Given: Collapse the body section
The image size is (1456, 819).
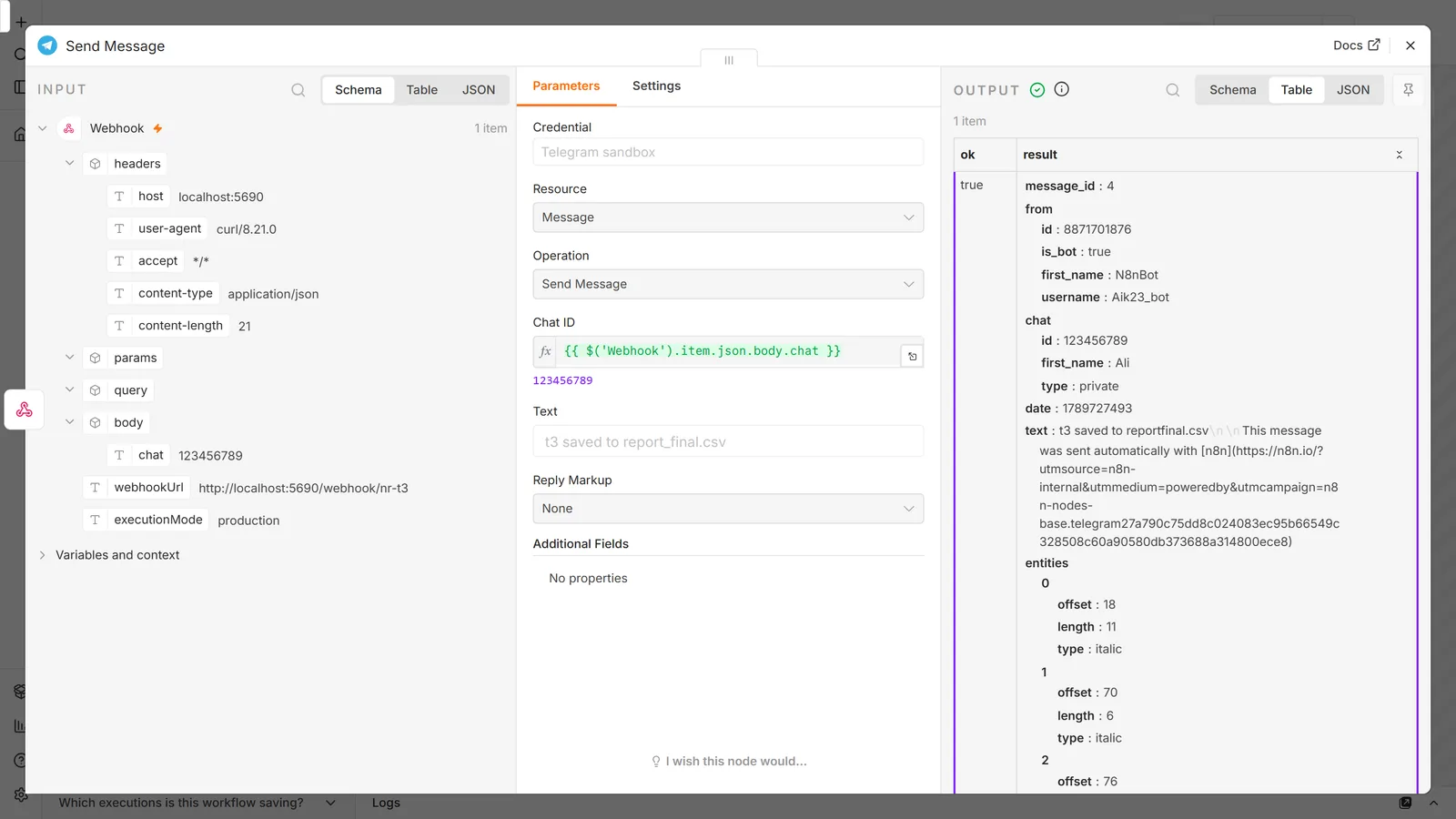Looking at the screenshot, I should click(x=69, y=422).
